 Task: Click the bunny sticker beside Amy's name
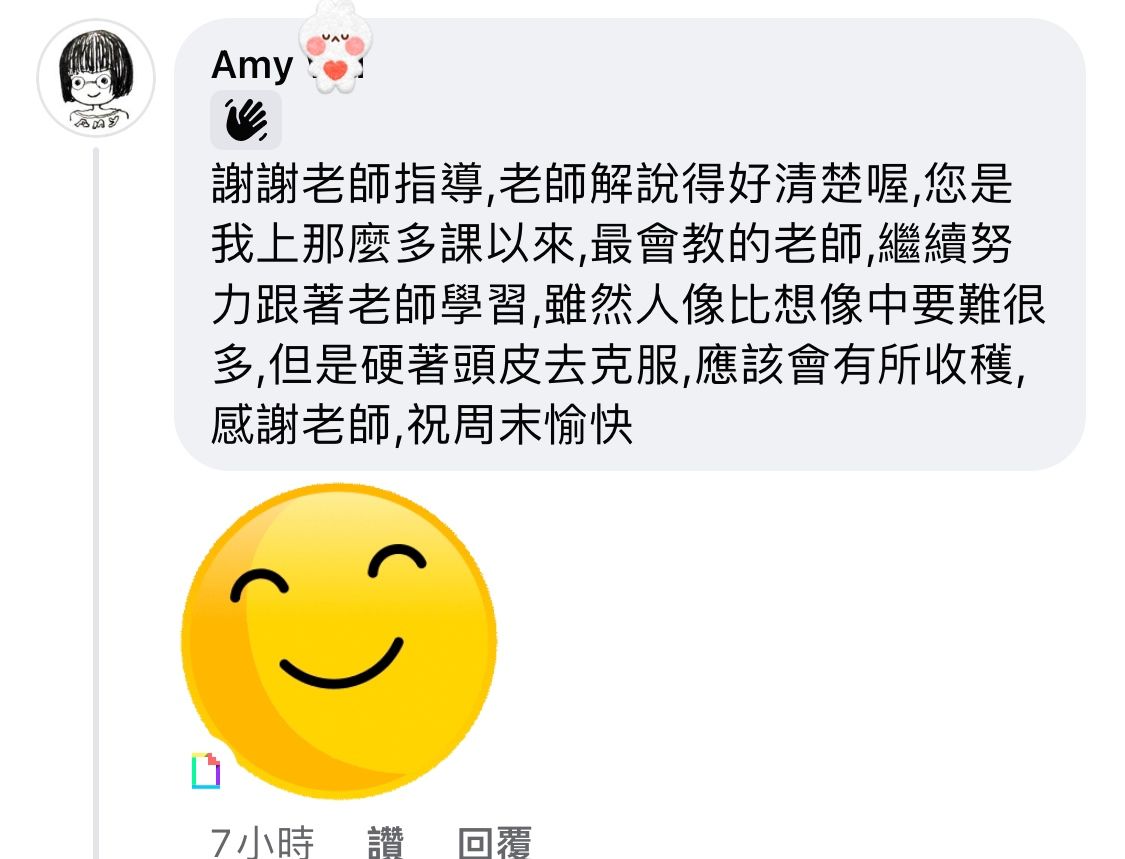pyautogui.click(x=335, y=47)
